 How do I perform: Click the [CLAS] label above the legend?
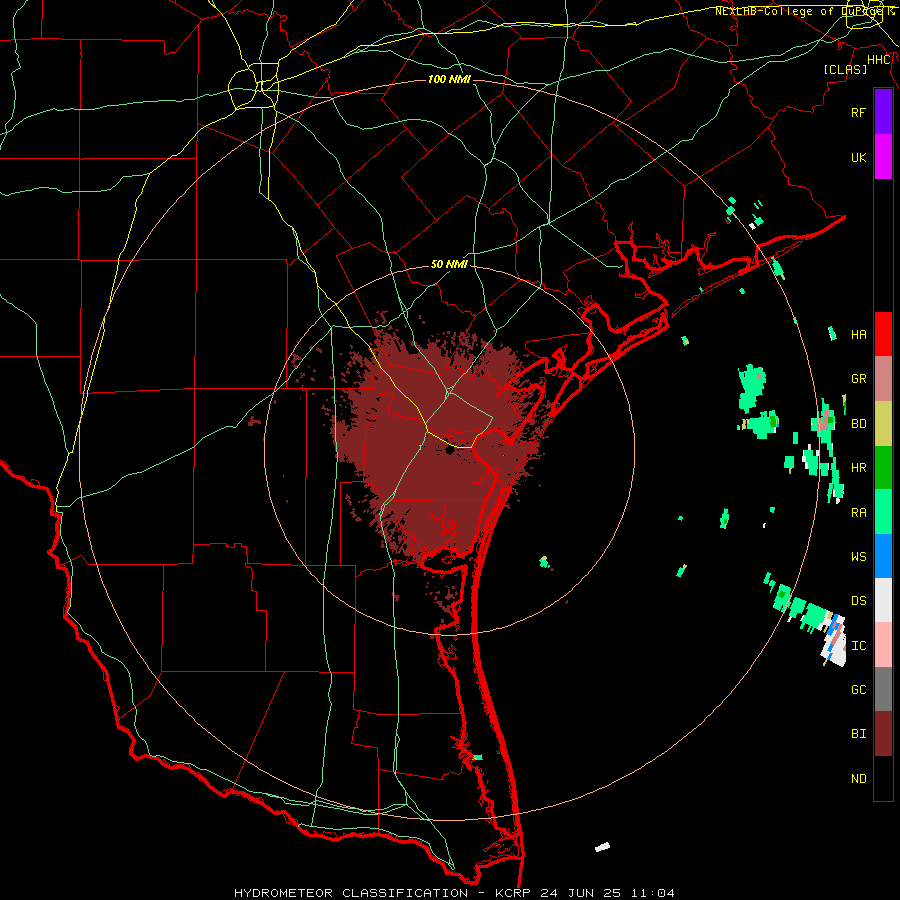point(845,69)
